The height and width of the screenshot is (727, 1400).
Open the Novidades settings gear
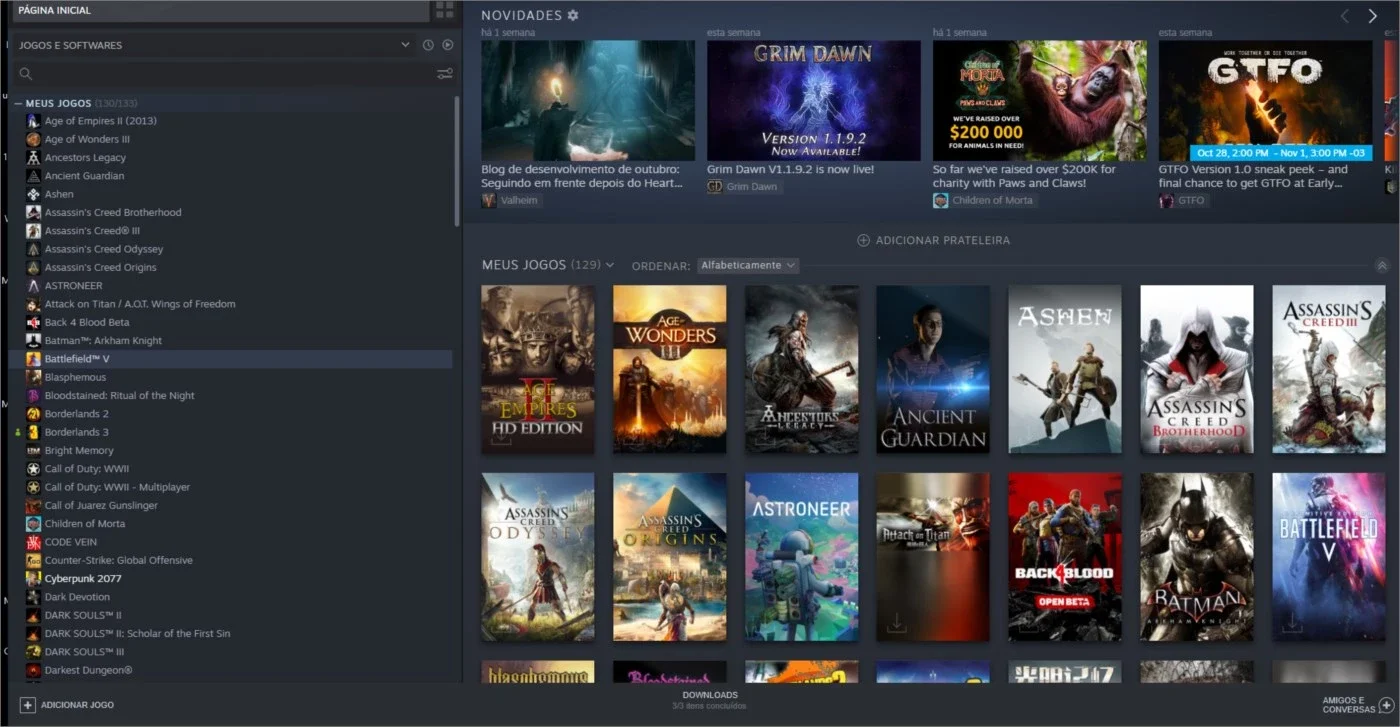click(x=573, y=16)
